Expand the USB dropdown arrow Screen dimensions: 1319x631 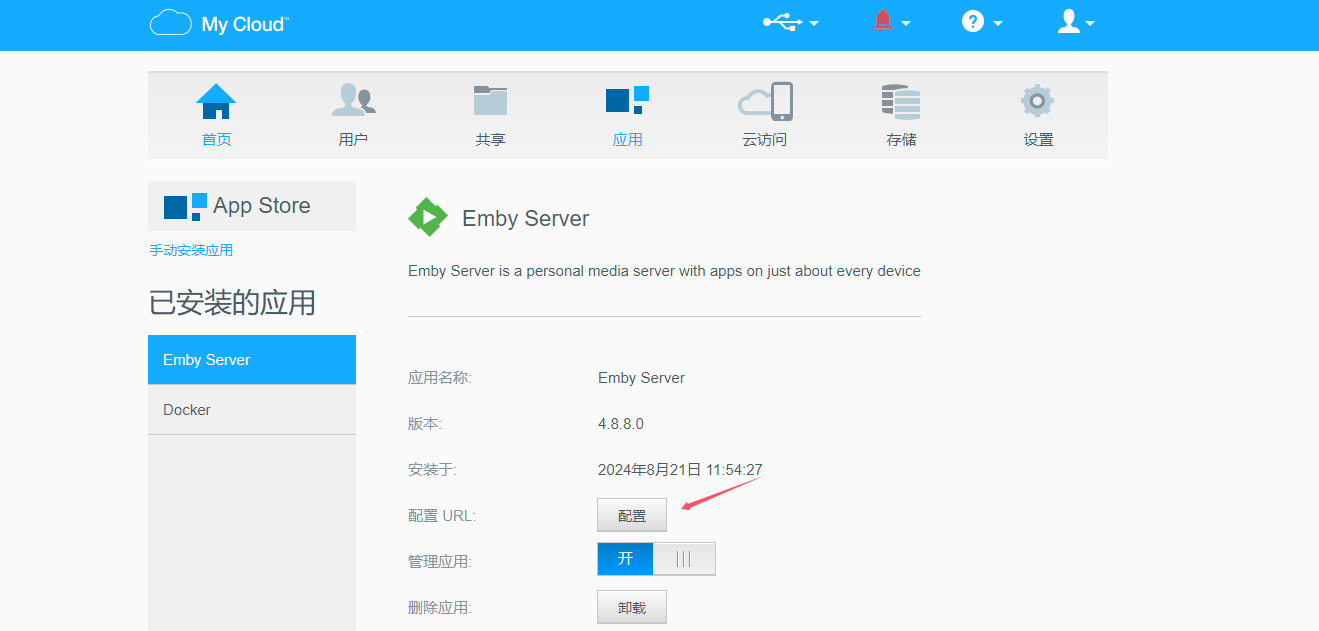click(814, 24)
